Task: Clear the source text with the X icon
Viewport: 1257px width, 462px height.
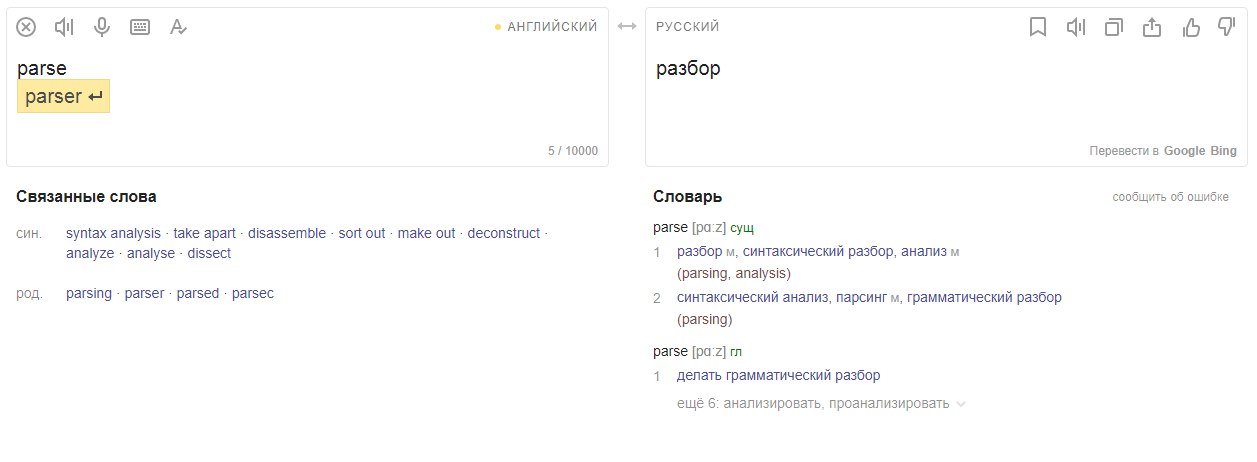Action: (x=27, y=27)
